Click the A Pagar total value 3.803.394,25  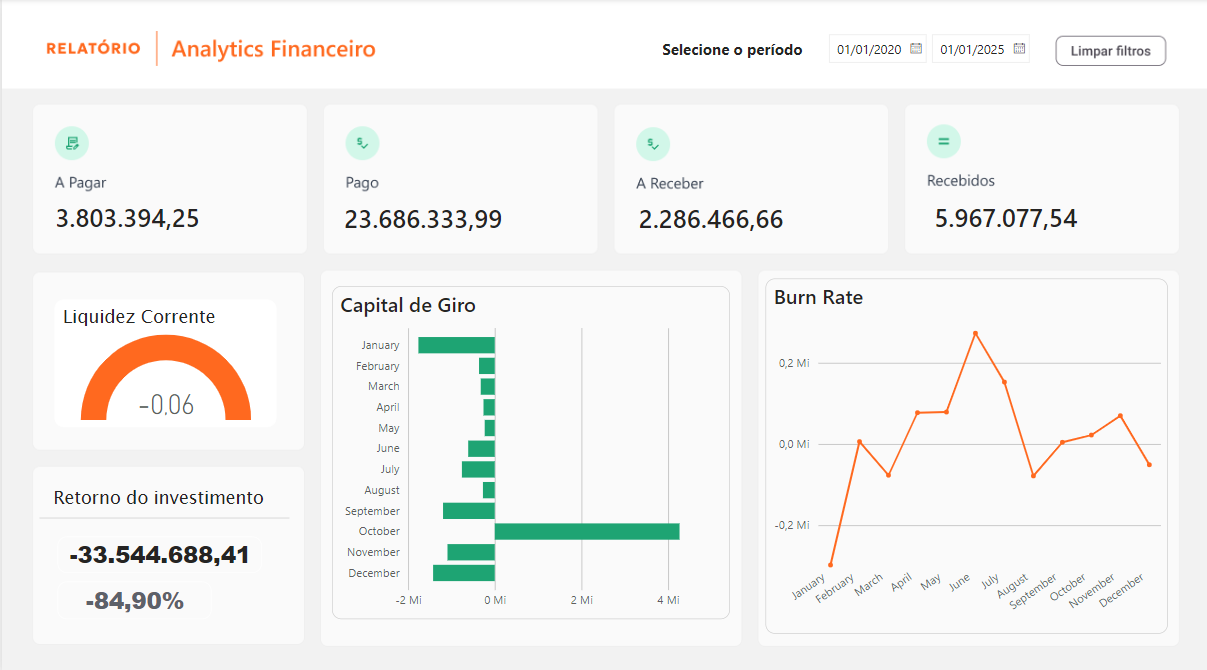tap(127, 218)
